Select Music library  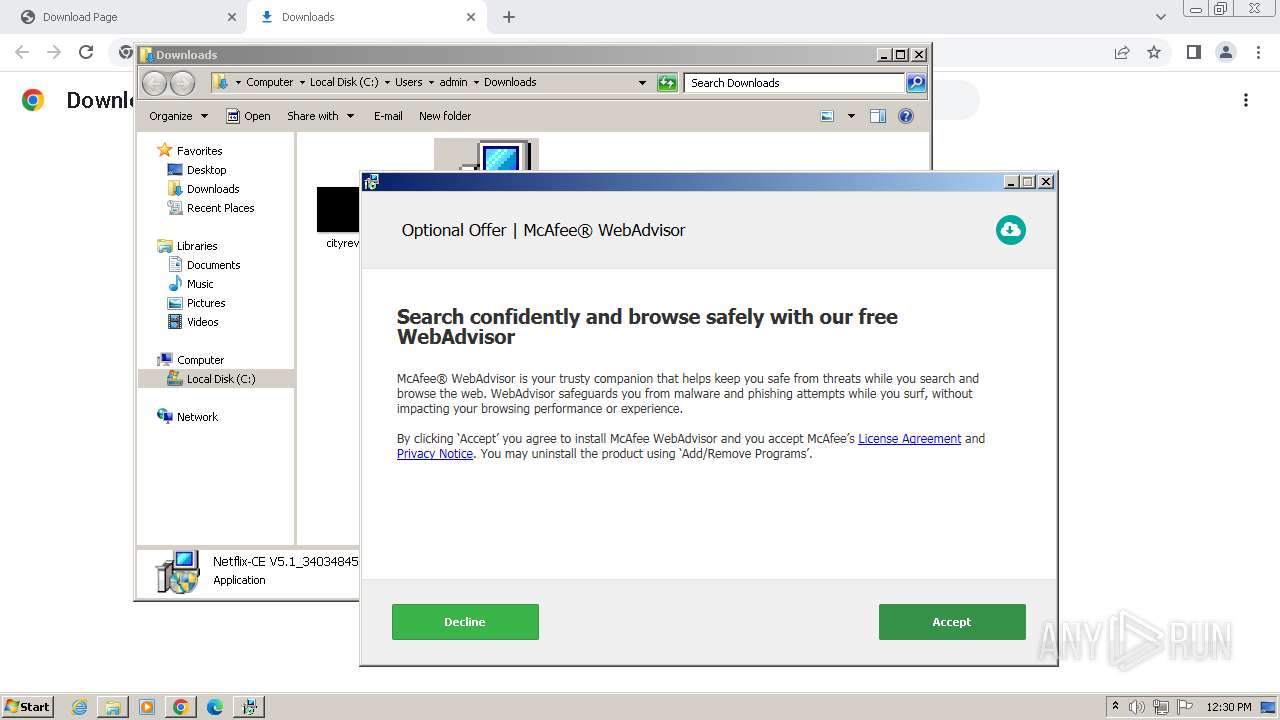(200, 284)
